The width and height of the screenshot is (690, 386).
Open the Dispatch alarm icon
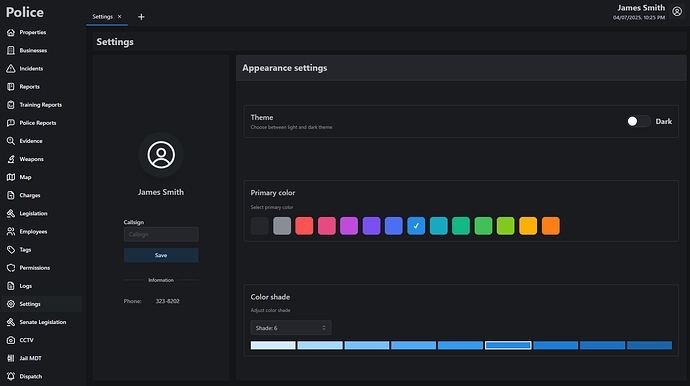pyautogui.click(x=11, y=376)
